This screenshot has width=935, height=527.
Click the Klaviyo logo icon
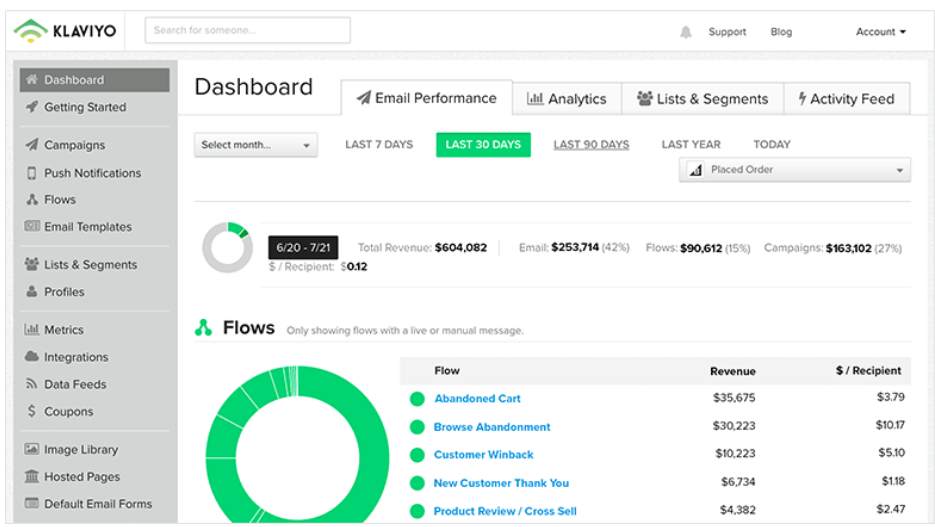(x=30, y=30)
